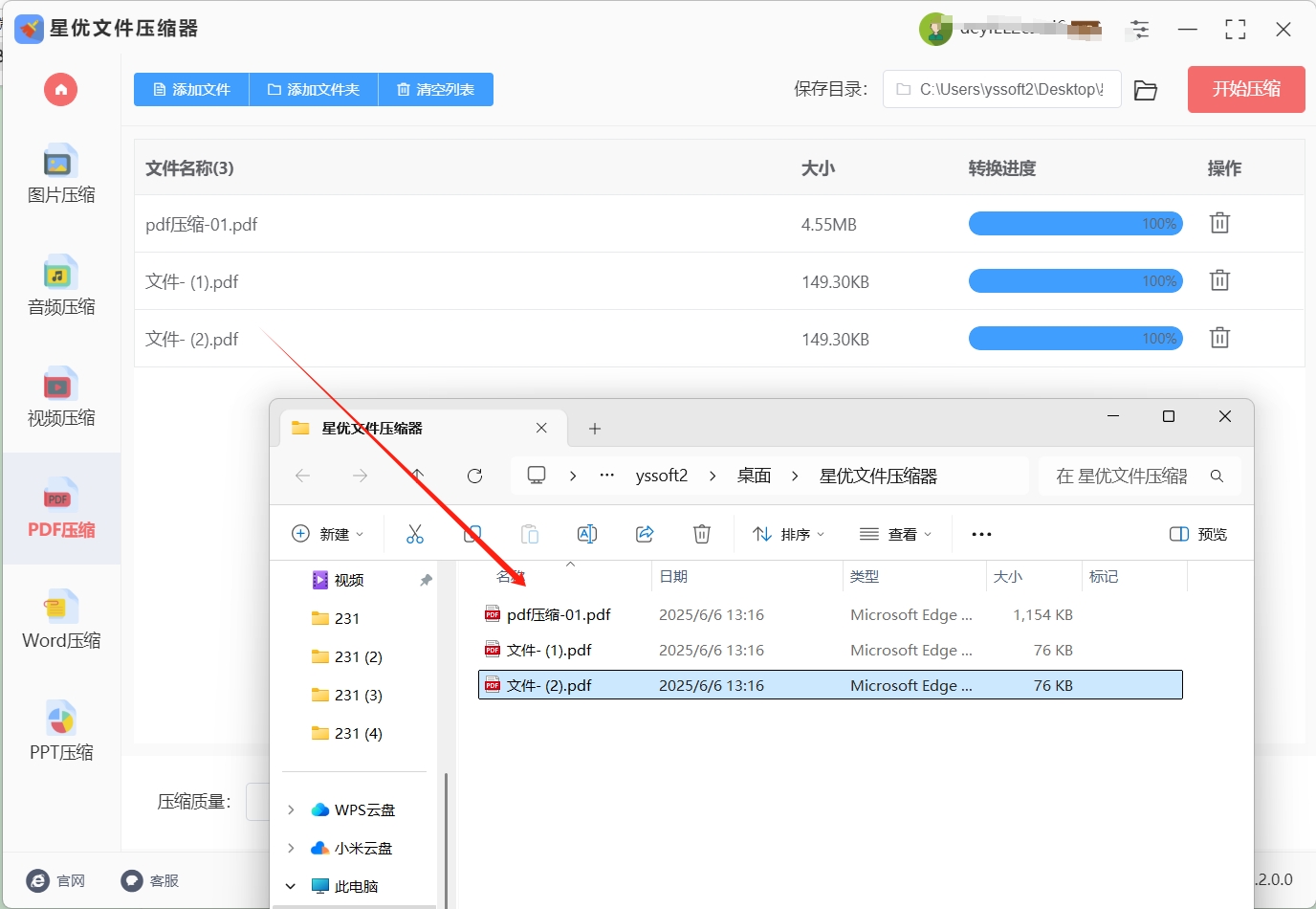
Task: Select the PDF压缩 module
Action: pyautogui.click(x=61, y=509)
